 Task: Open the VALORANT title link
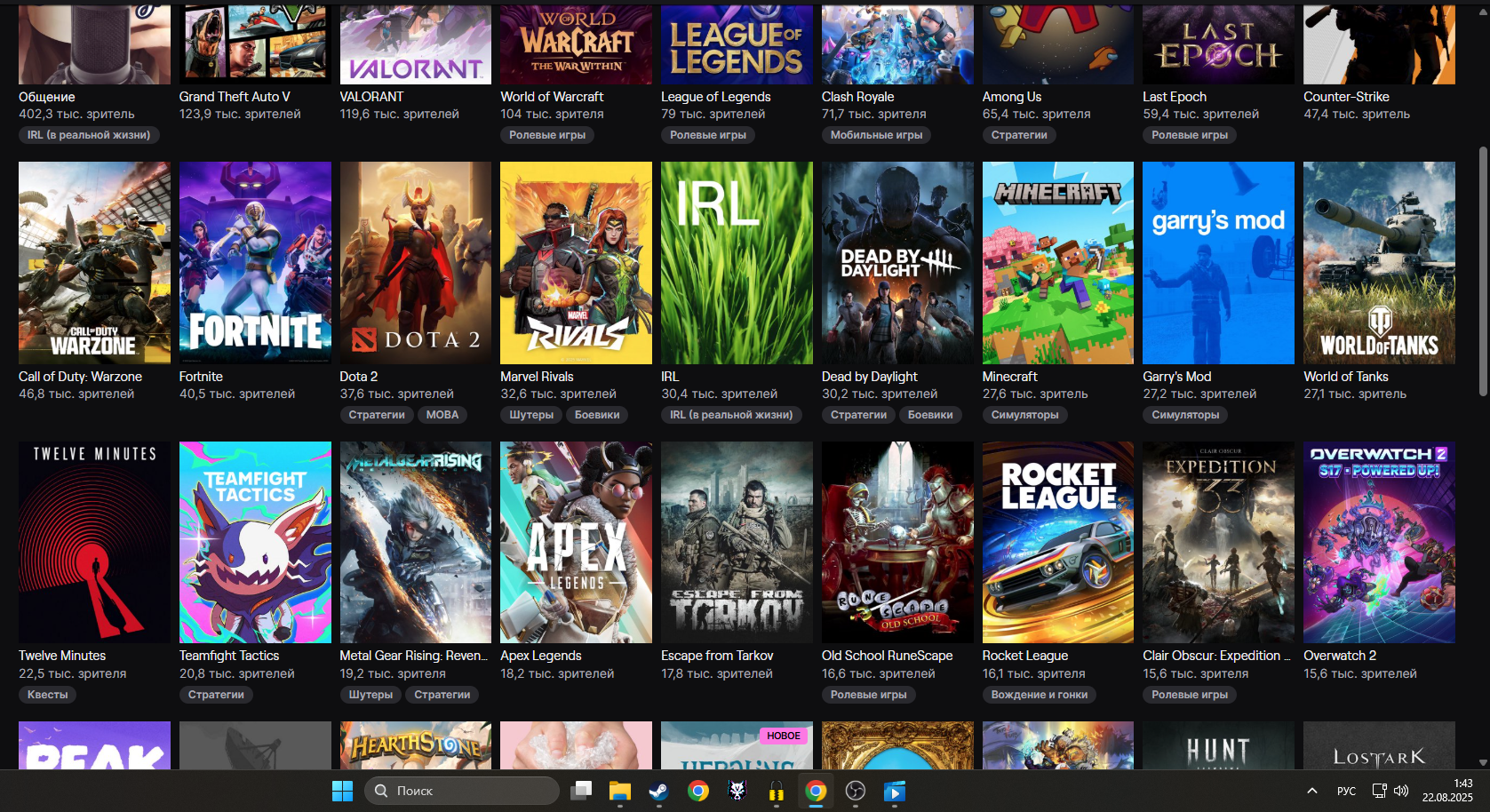click(x=371, y=97)
